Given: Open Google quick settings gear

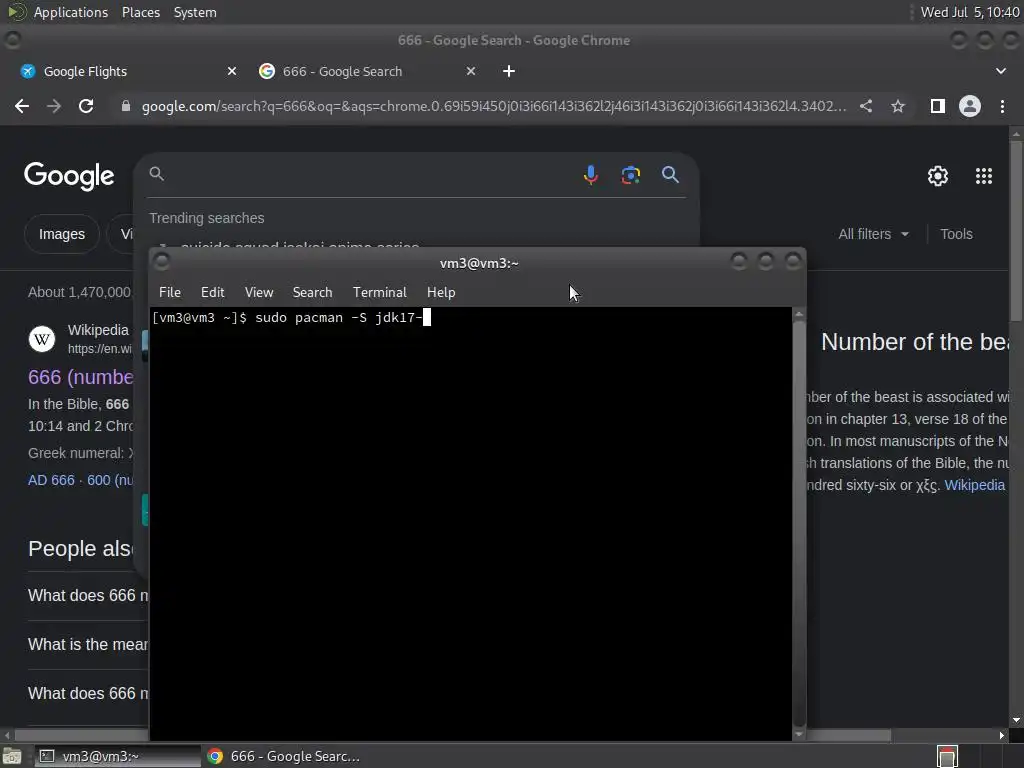Looking at the screenshot, I should (x=938, y=176).
